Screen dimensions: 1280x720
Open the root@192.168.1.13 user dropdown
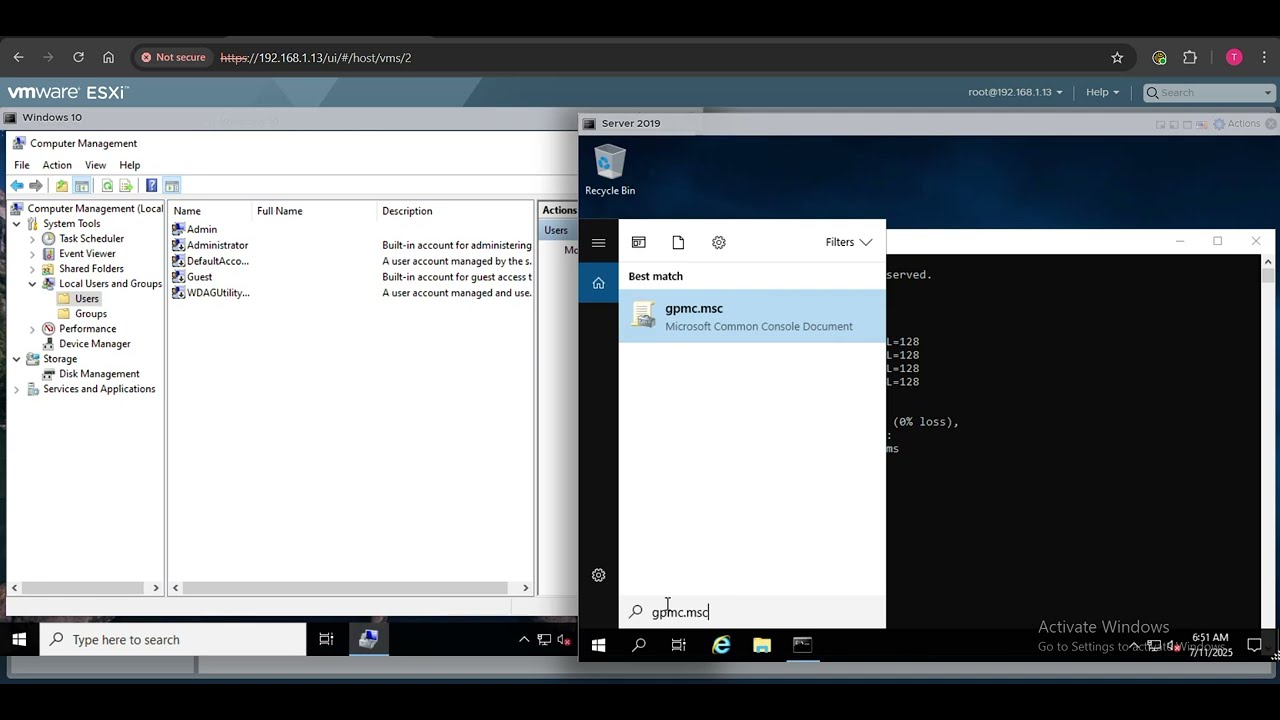pos(1014,92)
